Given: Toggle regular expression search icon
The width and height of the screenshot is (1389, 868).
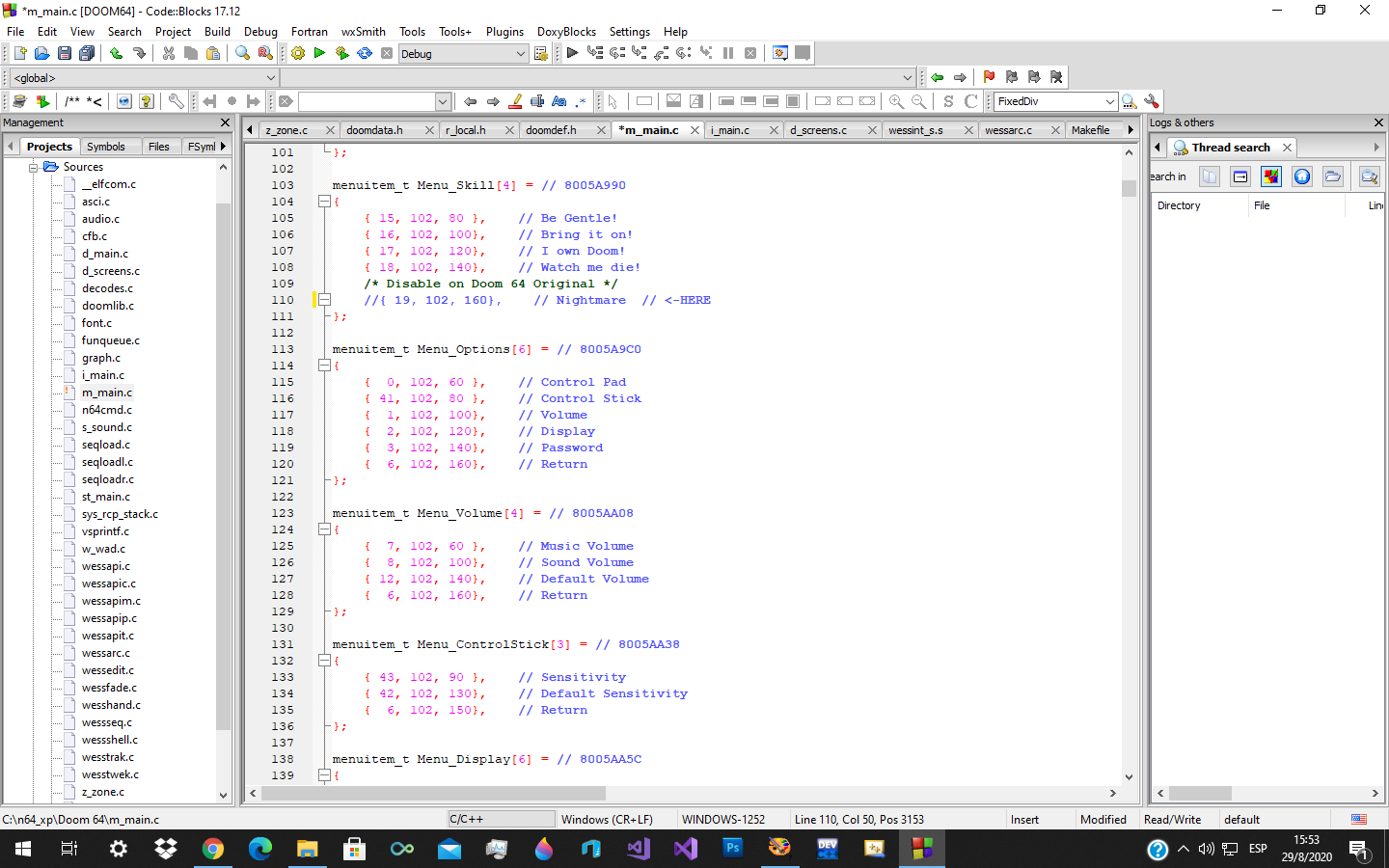Looking at the screenshot, I should 581,101.
